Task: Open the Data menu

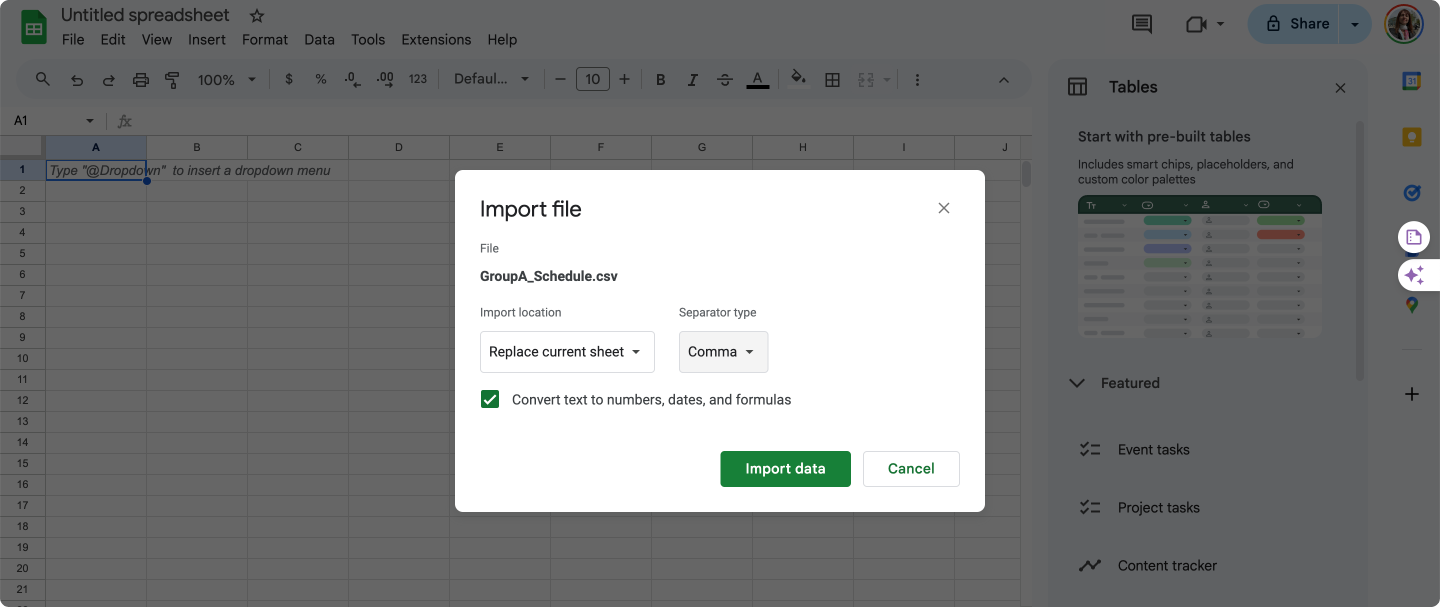Action: (x=319, y=40)
